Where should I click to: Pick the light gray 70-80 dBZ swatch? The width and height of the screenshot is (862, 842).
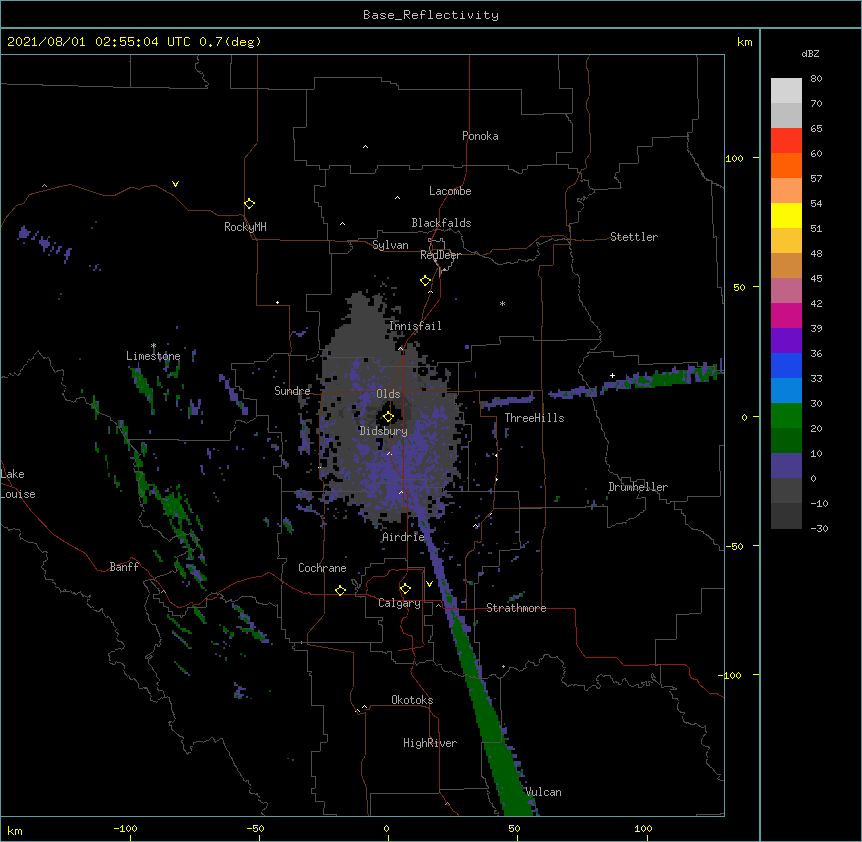pyautogui.click(x=786, y=91)
